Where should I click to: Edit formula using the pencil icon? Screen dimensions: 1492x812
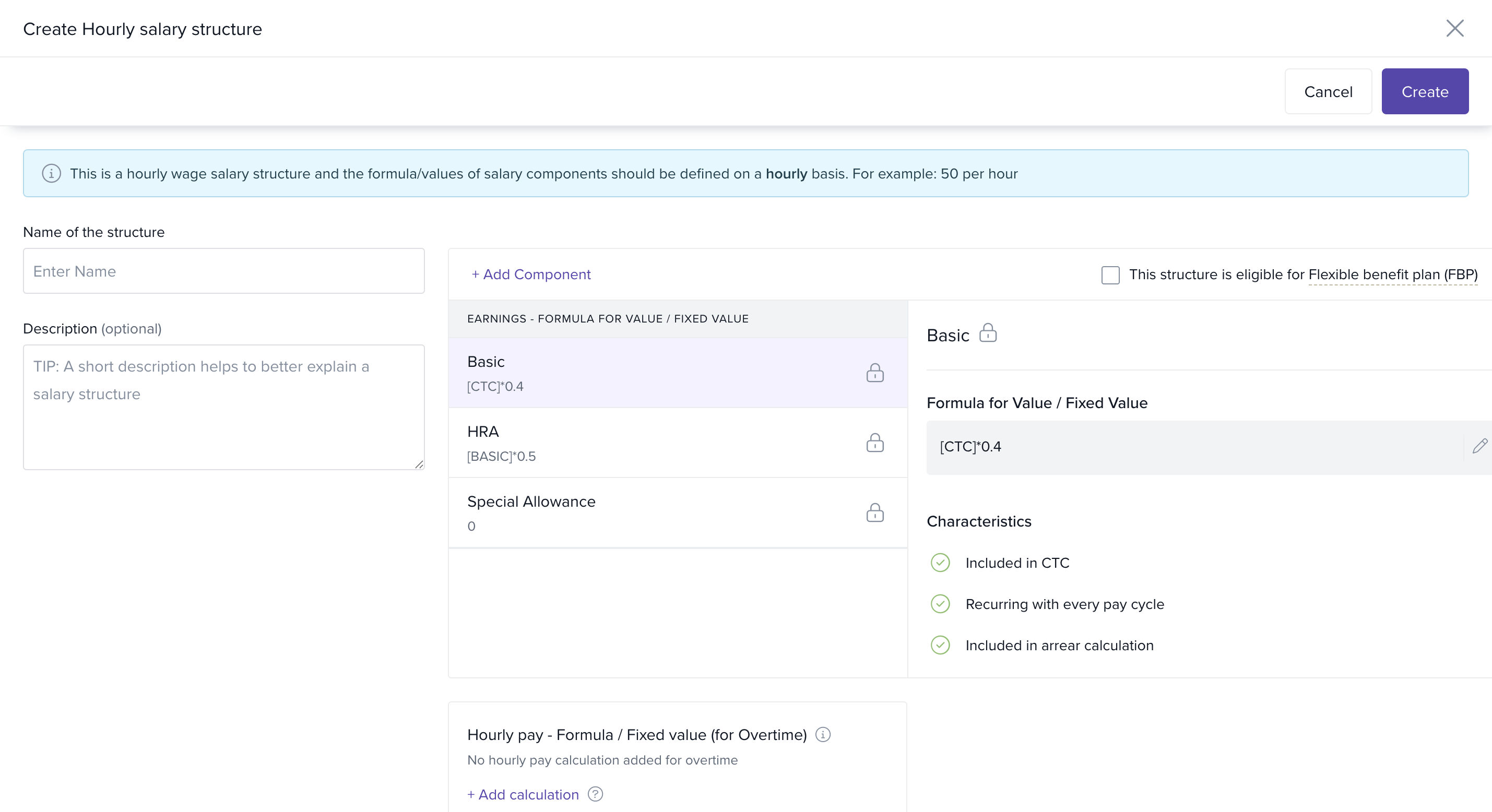[x=1479, y=446]
